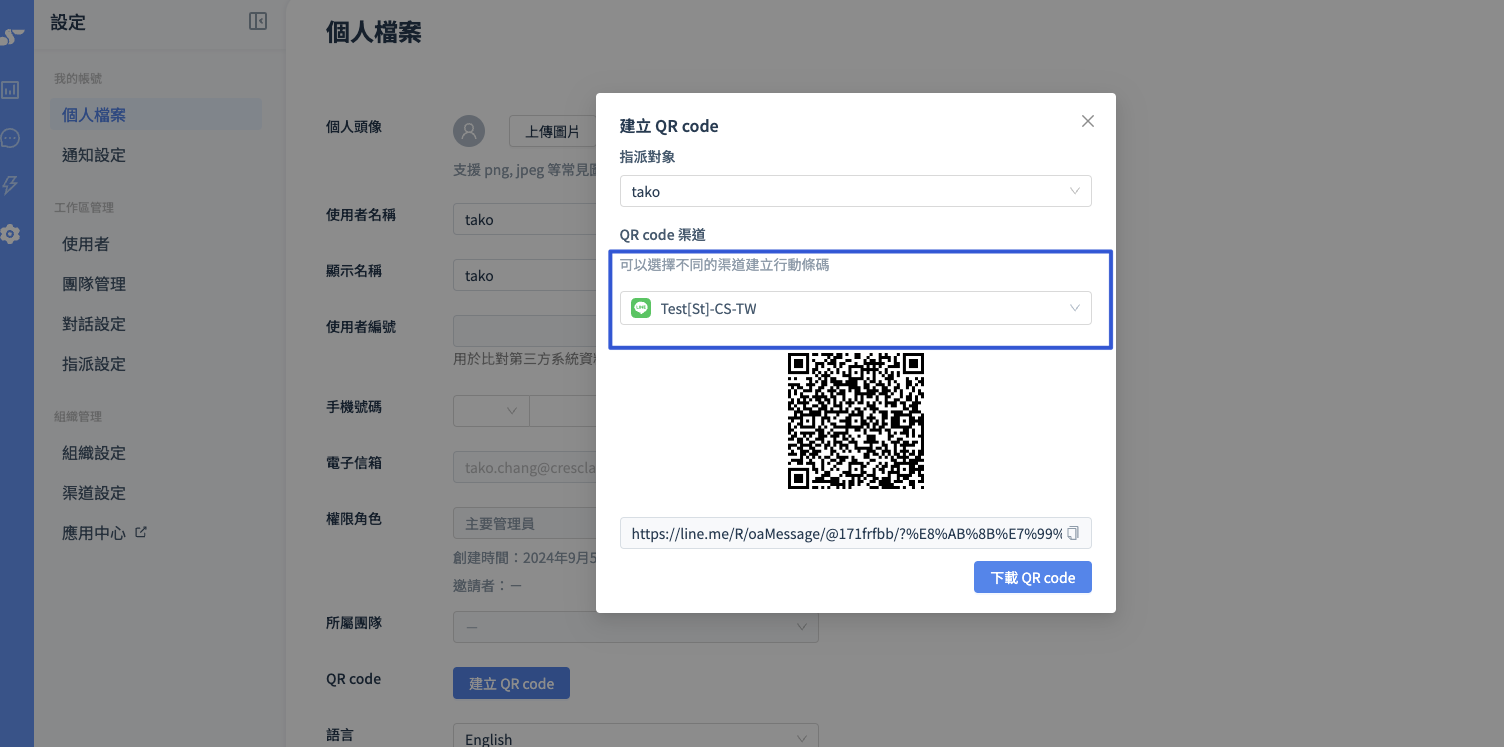Click the generated QR code image
The image size is (1504, 747).
point(856,421)
